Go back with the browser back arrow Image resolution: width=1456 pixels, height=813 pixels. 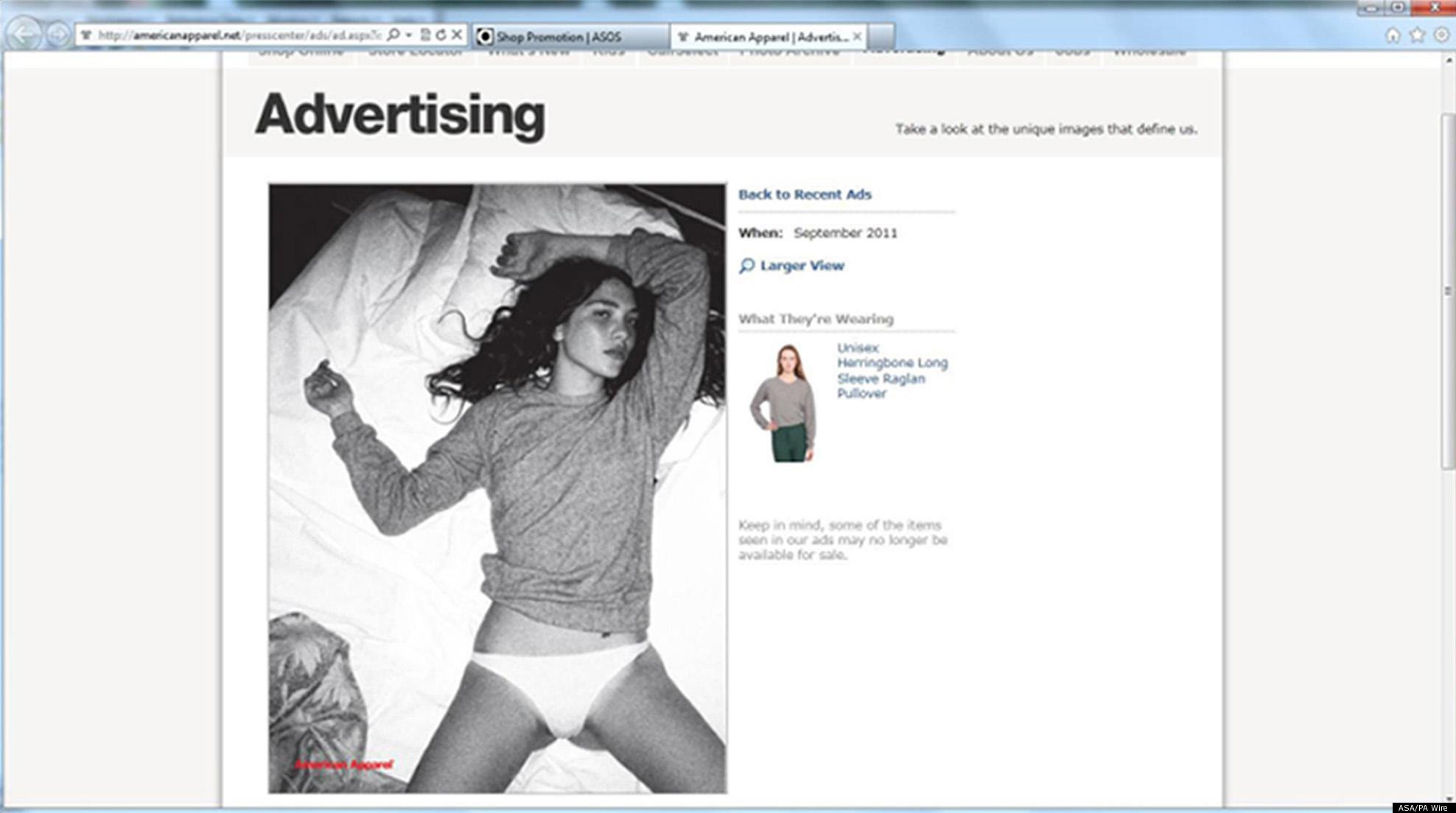[x=23, y=35]
